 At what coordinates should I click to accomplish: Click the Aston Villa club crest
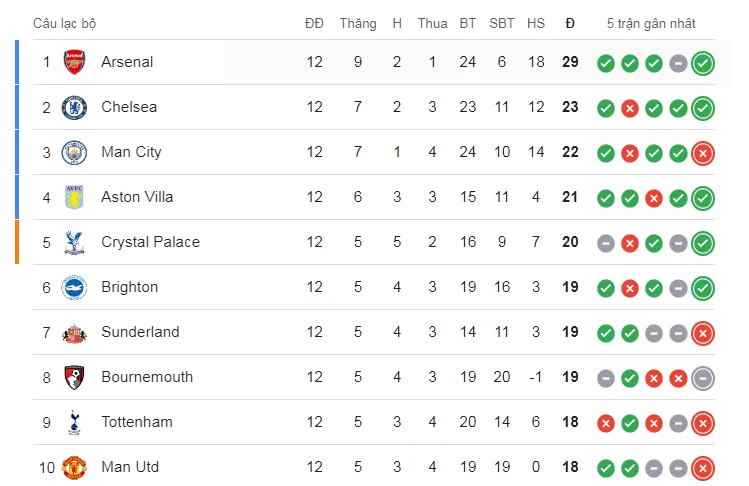74,197
